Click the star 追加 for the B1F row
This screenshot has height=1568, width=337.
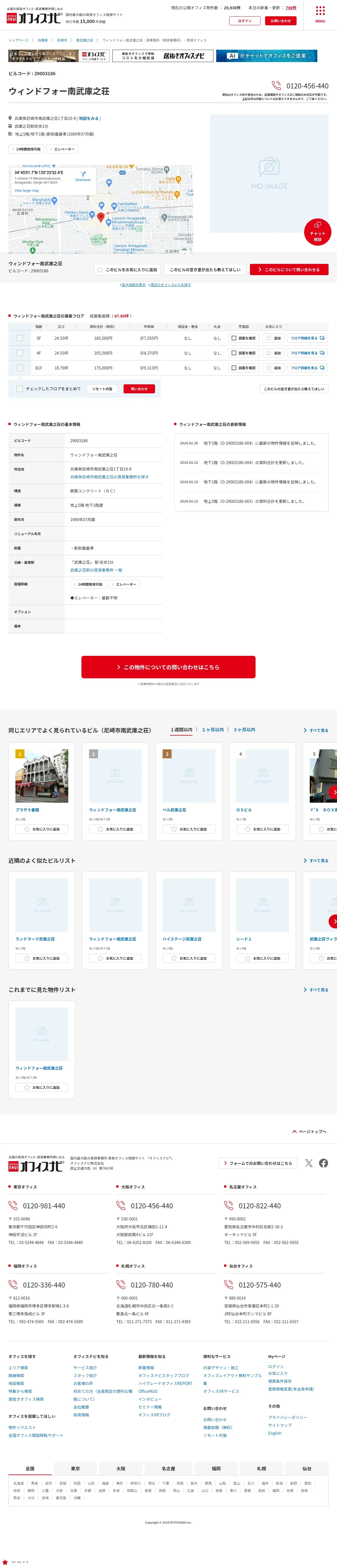click(x=274, y=368)
